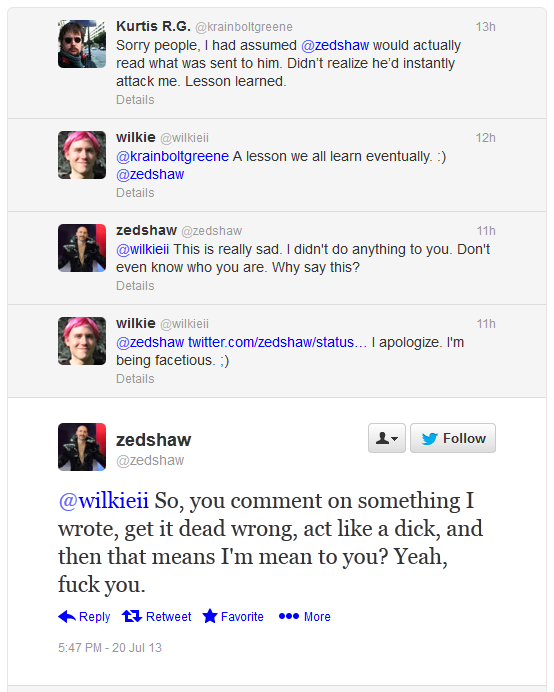554x692 pixels.
Task: Expand Details under Kurtis R.G. tweet
Action: pos(135,100)
